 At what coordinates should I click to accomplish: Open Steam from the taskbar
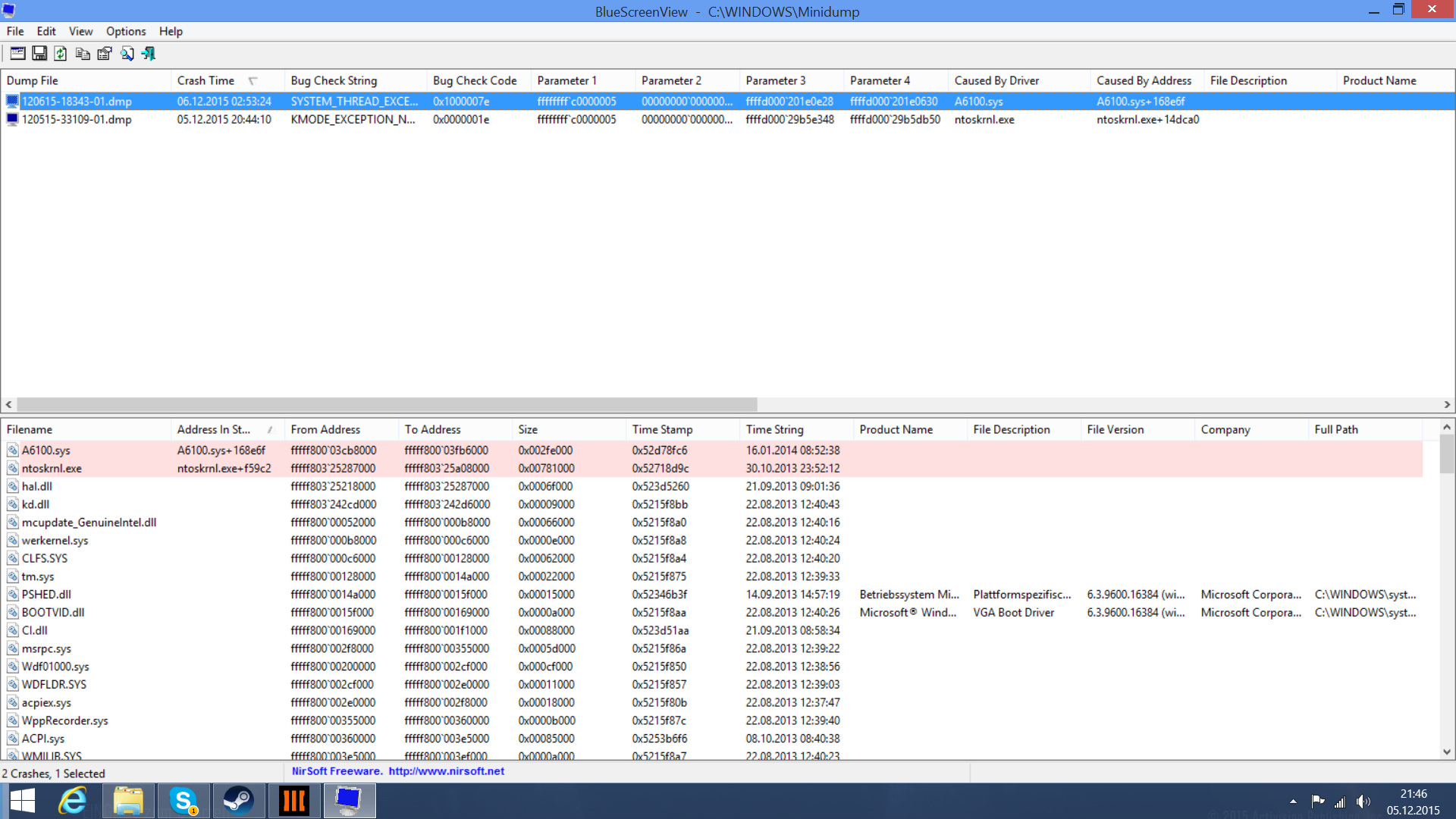(x=238, y=801)
